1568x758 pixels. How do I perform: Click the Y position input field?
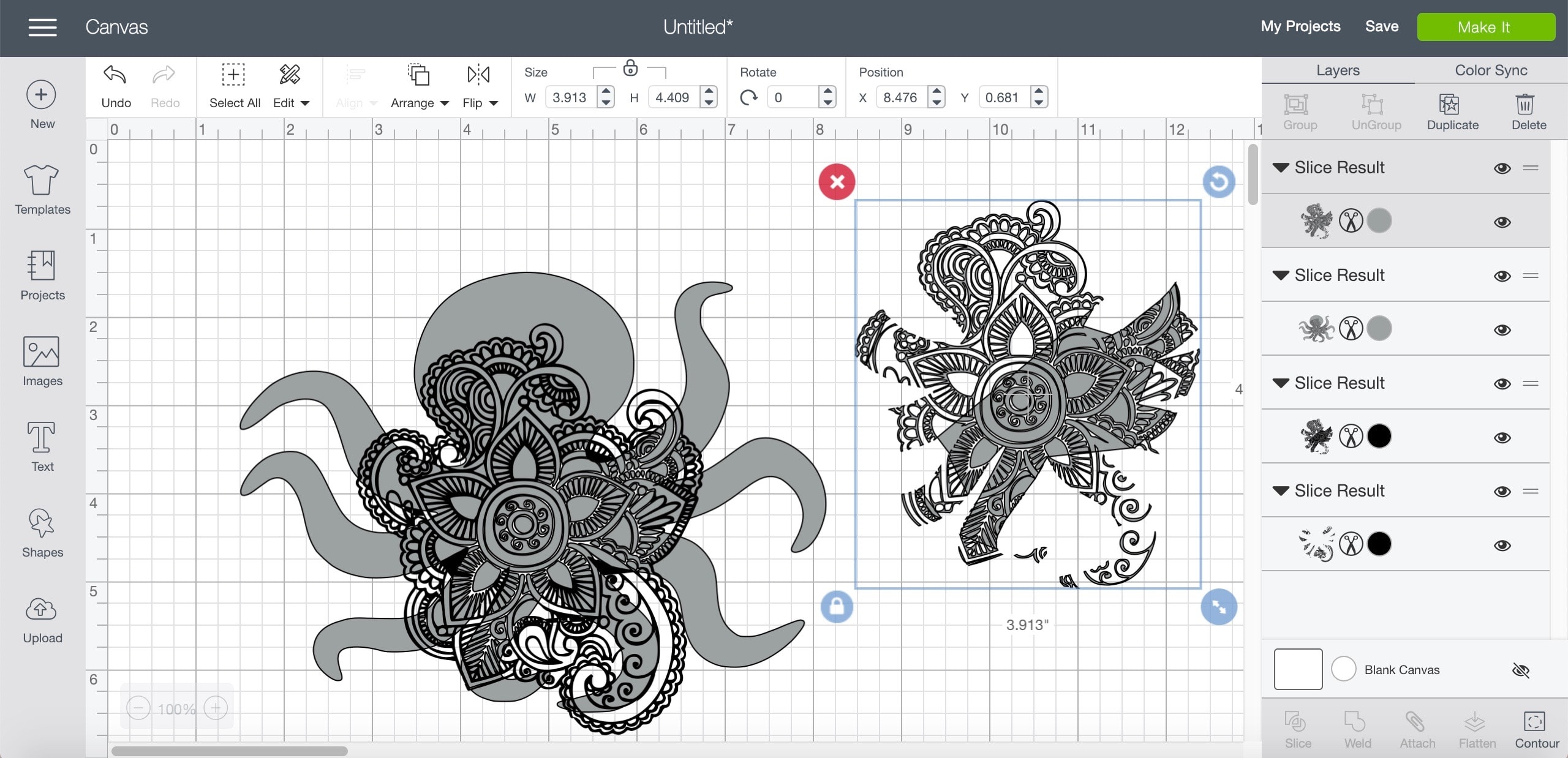(x=1005, y=97)
